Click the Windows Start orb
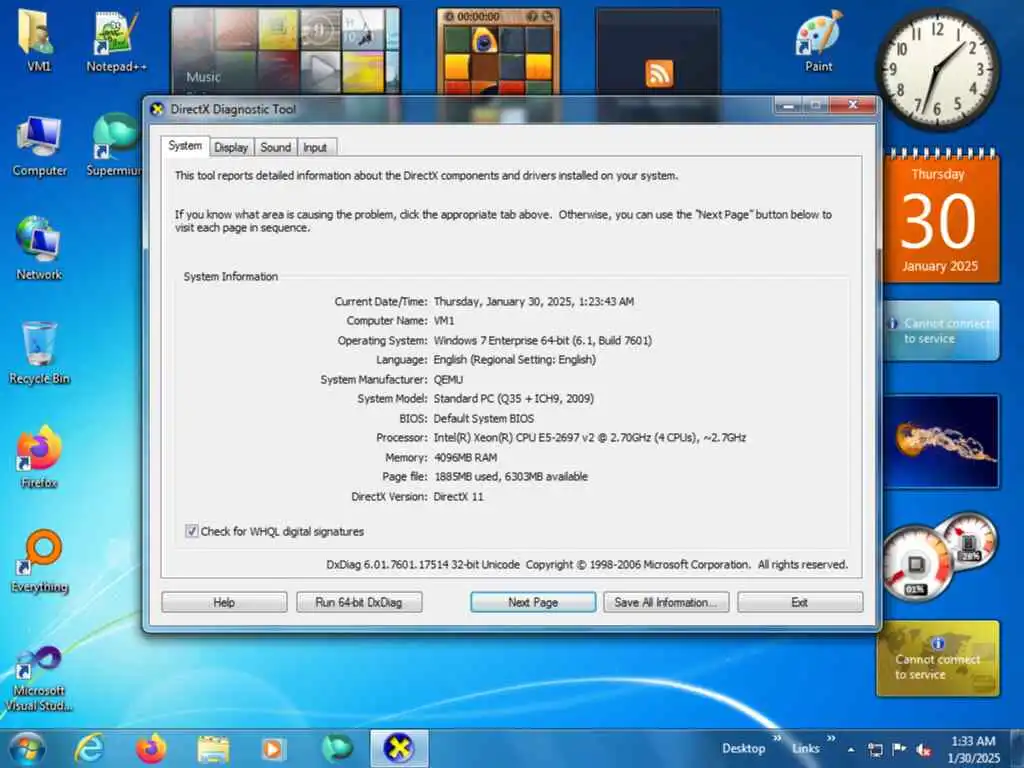 27,748
